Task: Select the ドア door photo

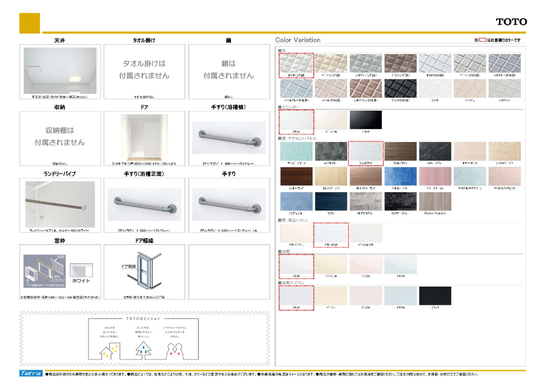Action: click(x=144, y=138)
